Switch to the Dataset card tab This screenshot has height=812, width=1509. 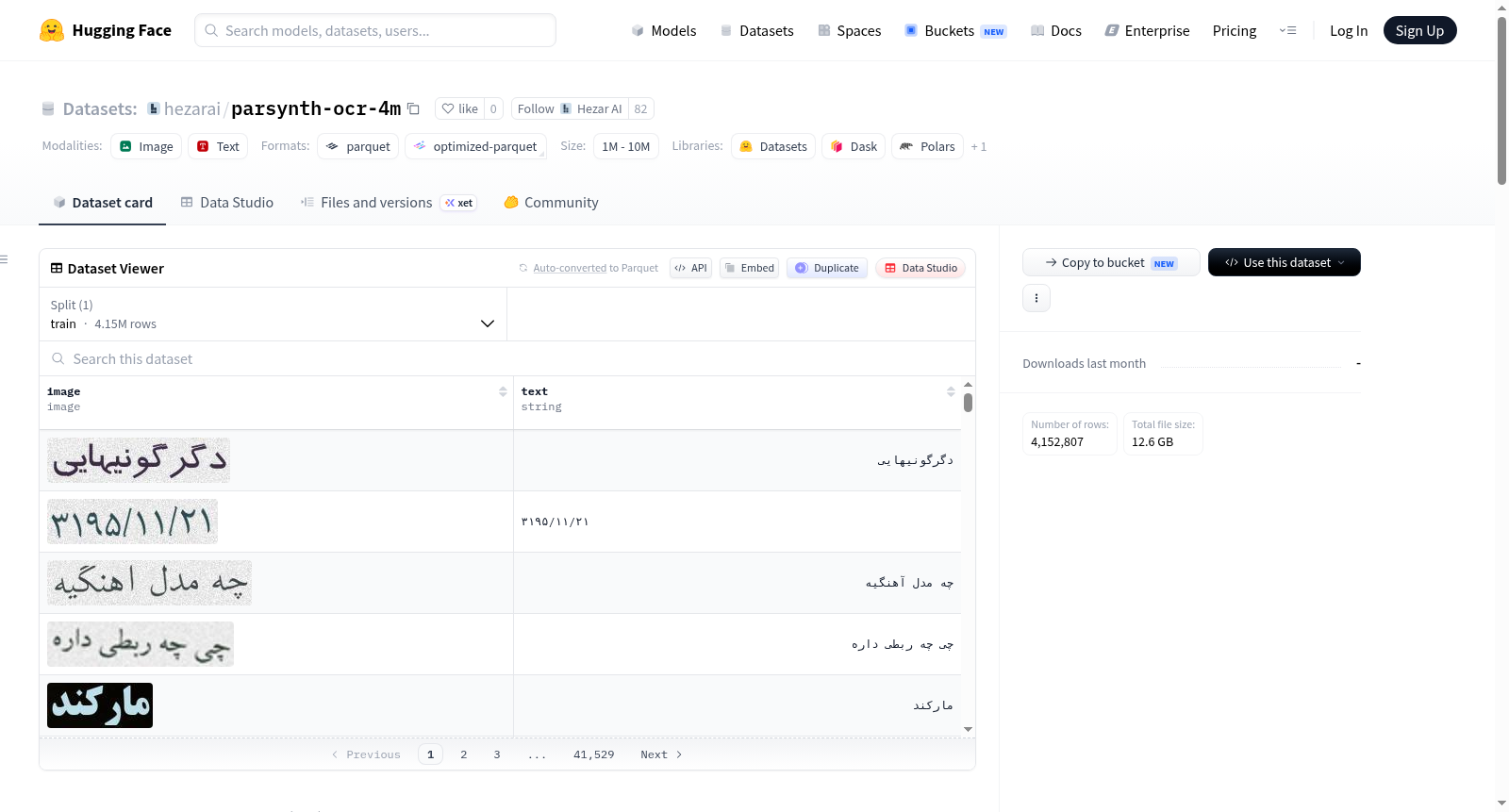point(102,202)
